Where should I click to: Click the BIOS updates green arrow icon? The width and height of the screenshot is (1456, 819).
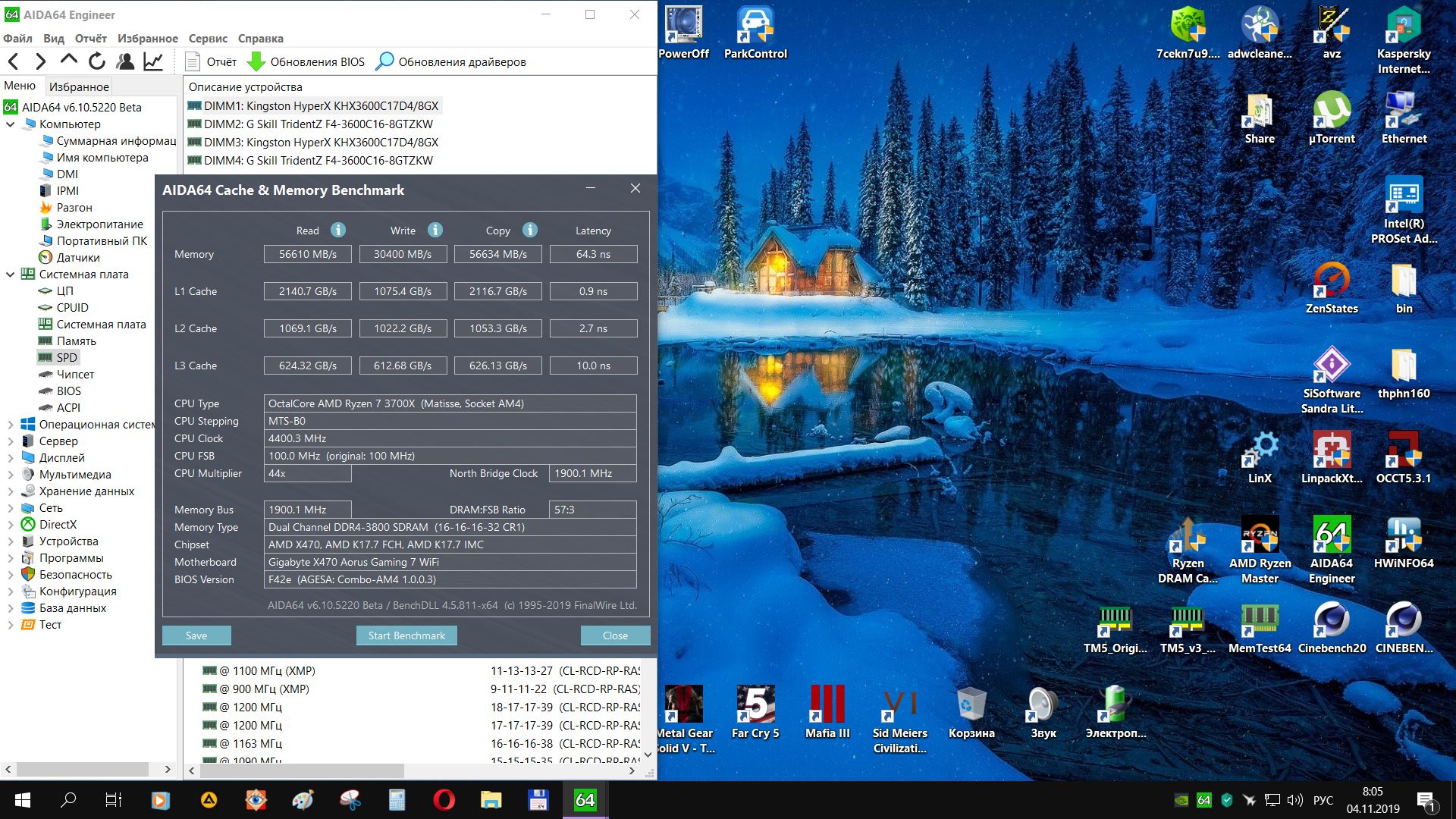pos(256,61)
